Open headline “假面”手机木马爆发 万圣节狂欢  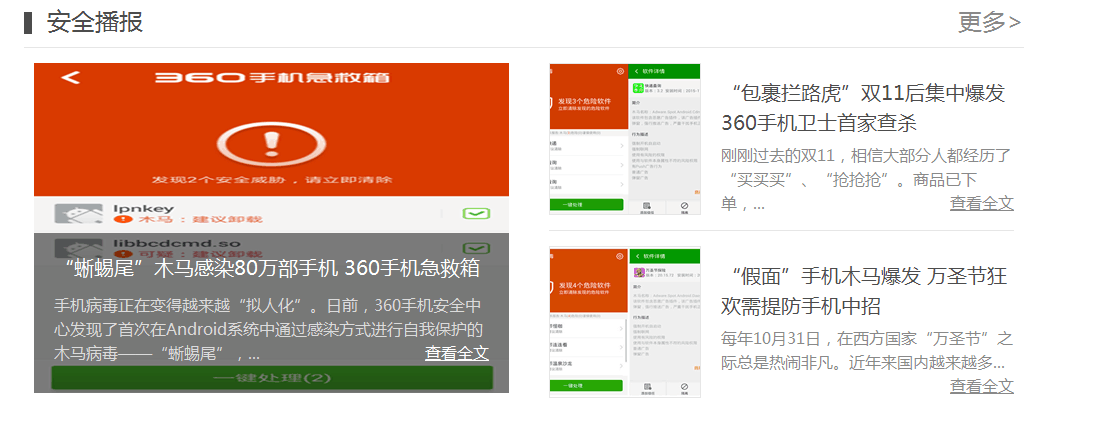[864, 291]
